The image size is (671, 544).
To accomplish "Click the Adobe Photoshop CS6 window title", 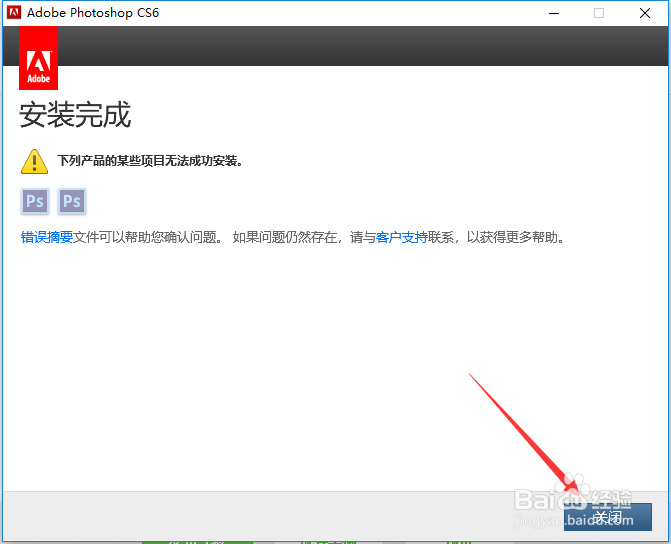I will (93, 13).
